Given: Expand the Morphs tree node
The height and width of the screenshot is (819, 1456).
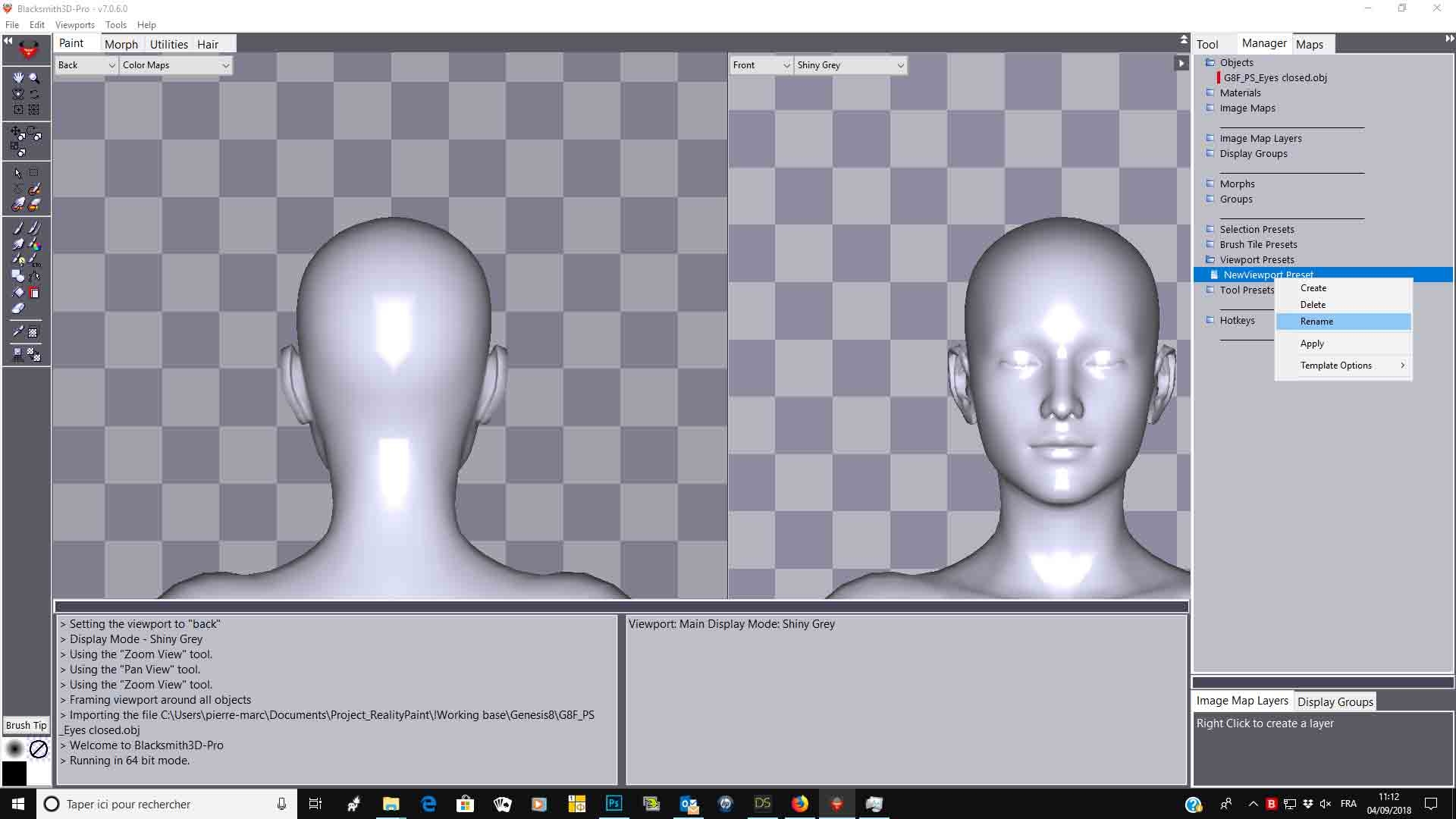Looking at the screenshot, I should [x=1210, y=184].
